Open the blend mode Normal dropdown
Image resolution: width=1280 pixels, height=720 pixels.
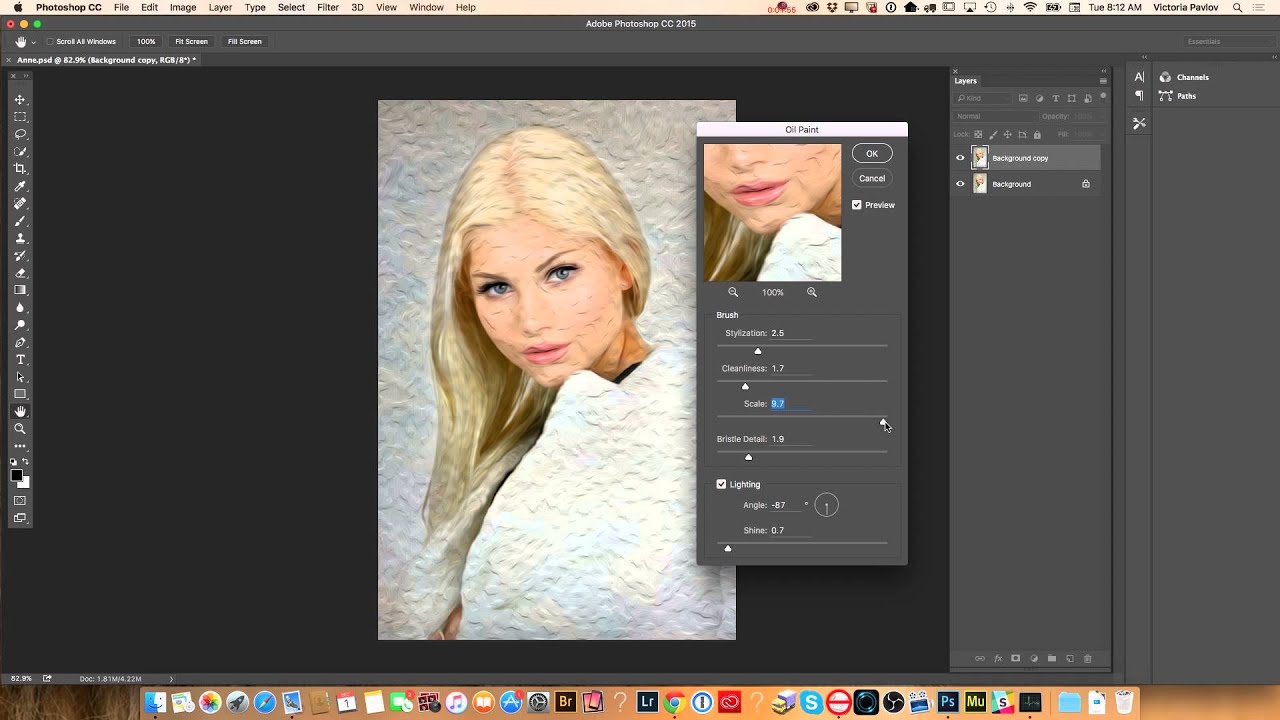995,116
